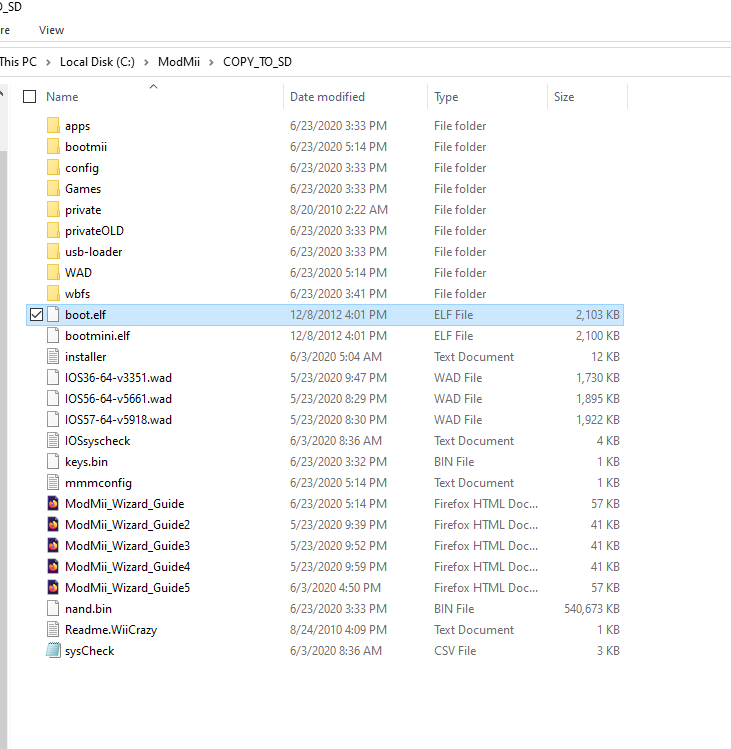The image size is (731, 749).
Task: Click the ModMii_Wizard_Guide3 Firefox icon
Action: pos(54,546)
